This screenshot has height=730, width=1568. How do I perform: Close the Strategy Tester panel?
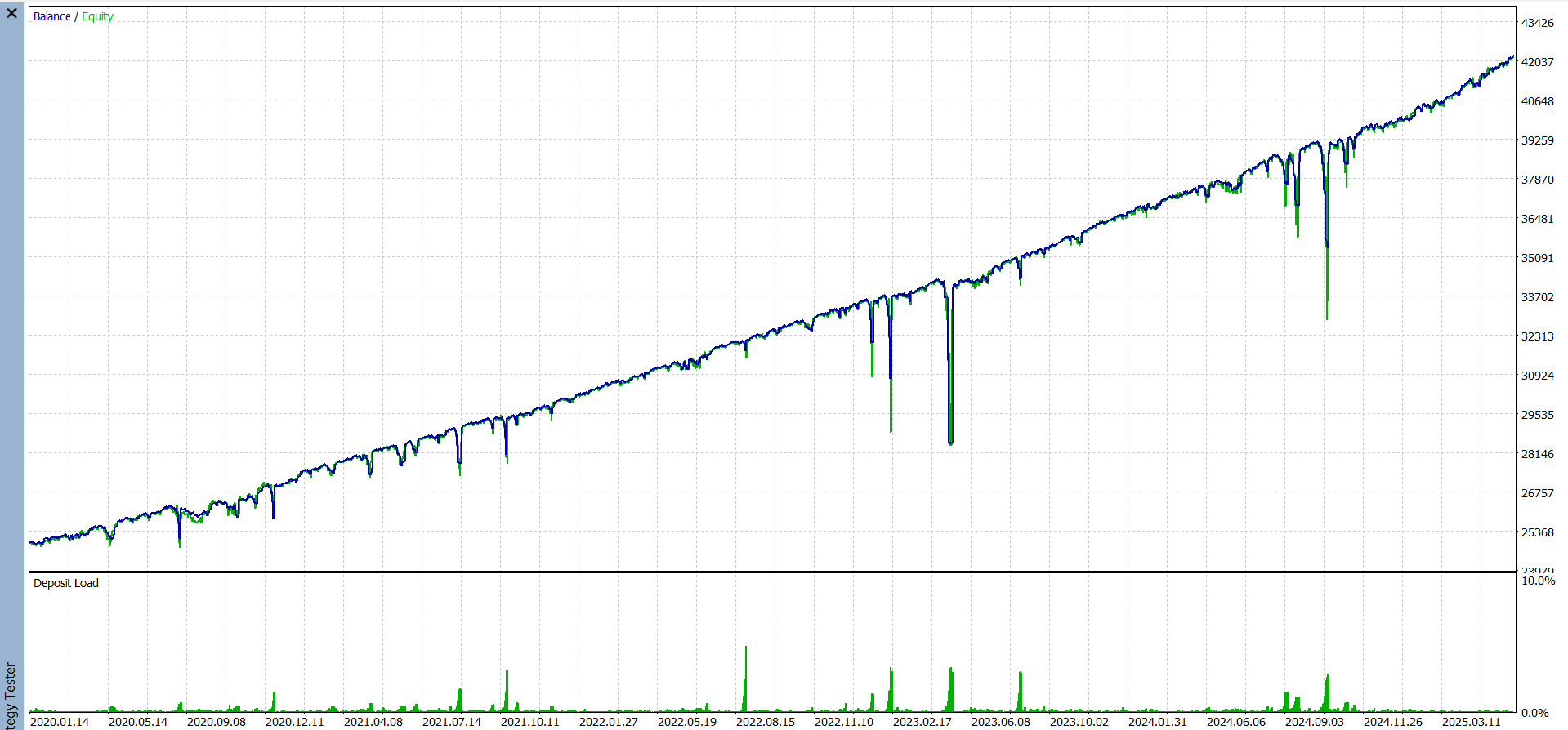[x=11, y=13]
